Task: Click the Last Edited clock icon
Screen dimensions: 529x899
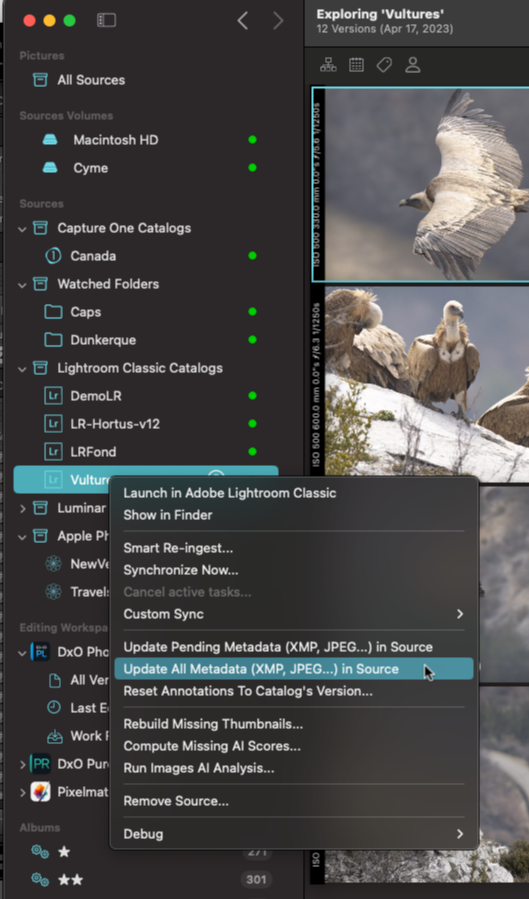Action: [x=54, y=708]
